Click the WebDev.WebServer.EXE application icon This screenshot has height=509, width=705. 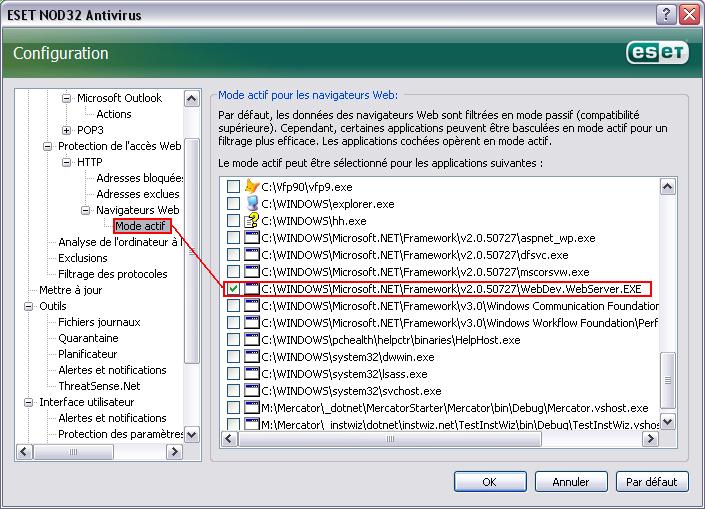(x=252, y=289)
